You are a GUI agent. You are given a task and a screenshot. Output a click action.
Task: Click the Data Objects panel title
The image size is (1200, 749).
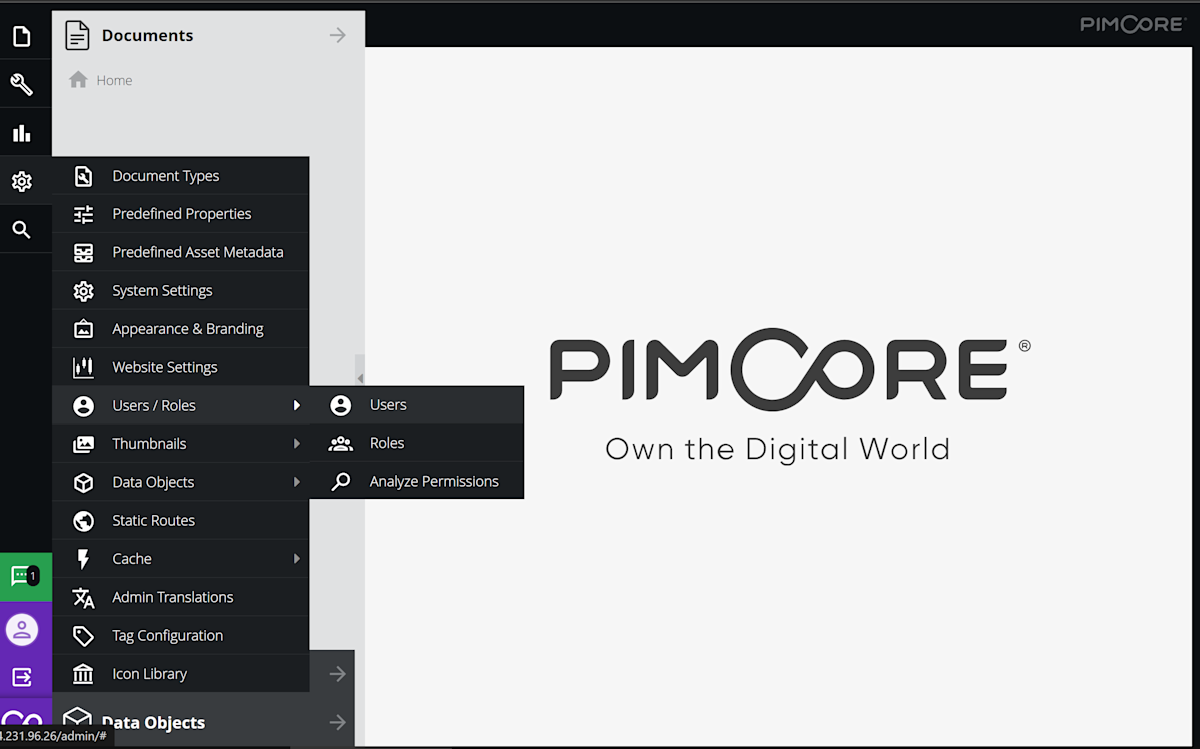[153, 722]
